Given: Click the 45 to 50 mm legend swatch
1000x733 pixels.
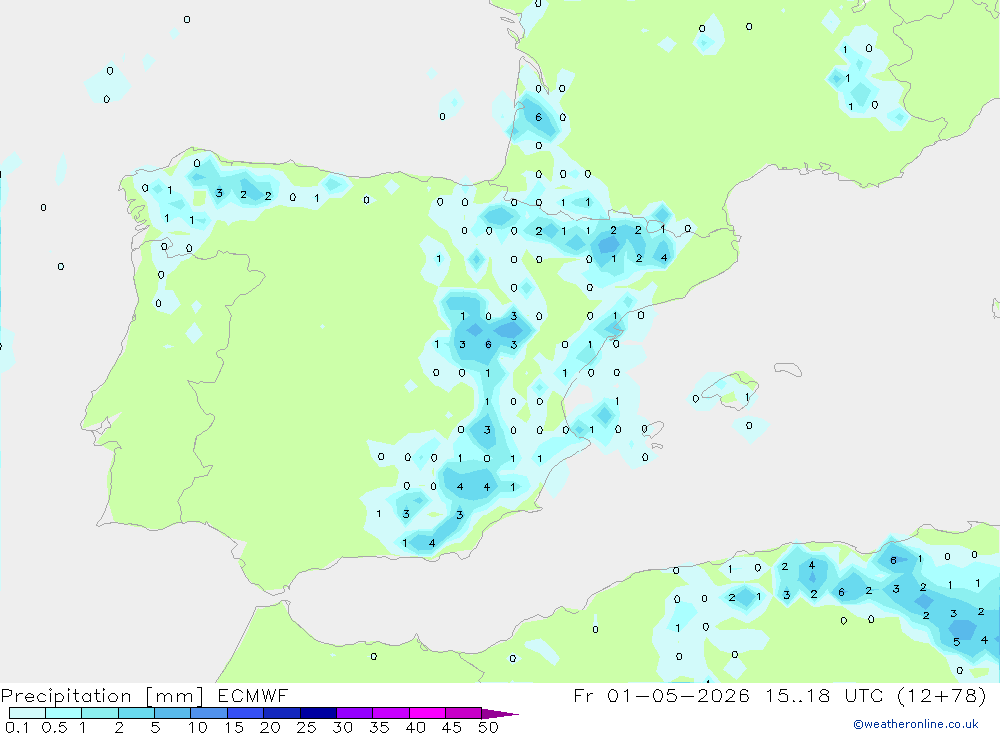Looking at the screenshot, I should (x=464, y=713).
